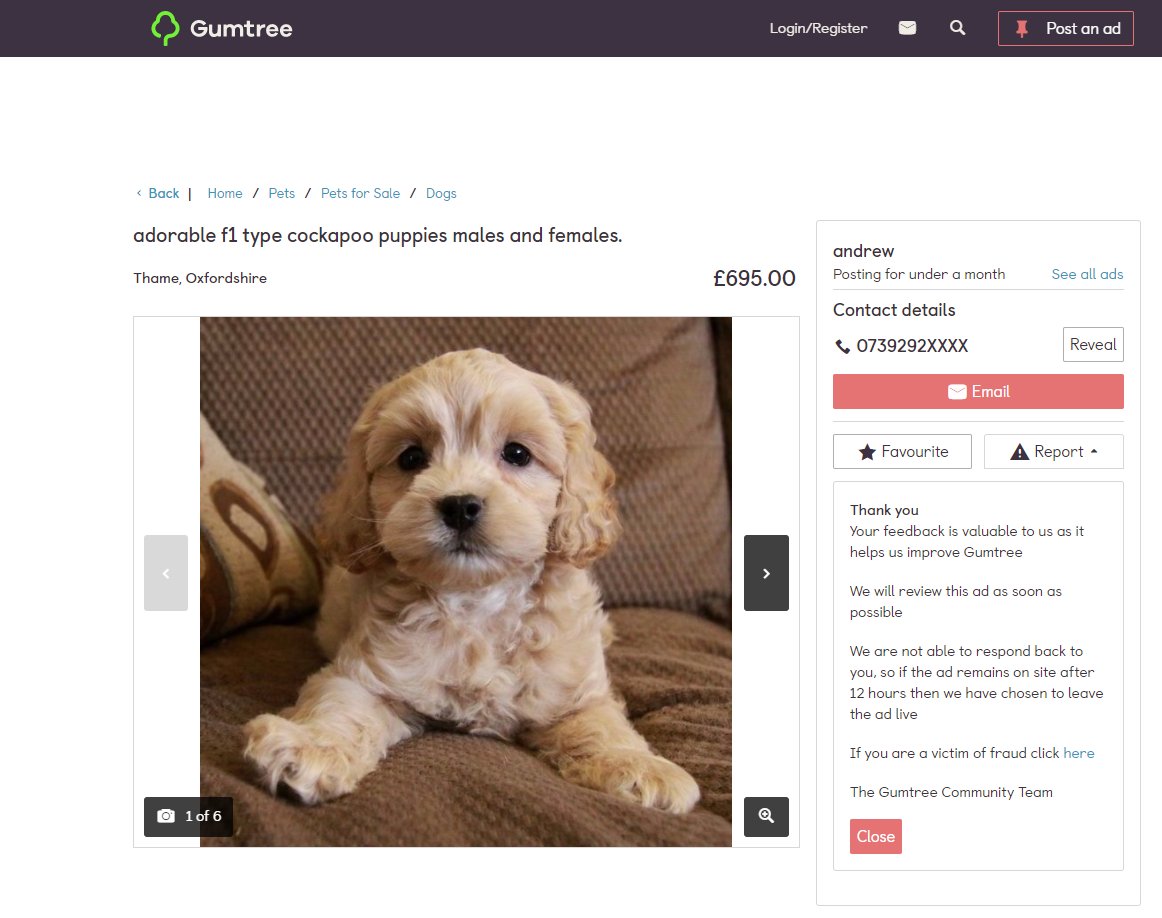This screenshot has width=1162, height=918.
Task: Show the next puppy photo
Action: tap(766, 573)
